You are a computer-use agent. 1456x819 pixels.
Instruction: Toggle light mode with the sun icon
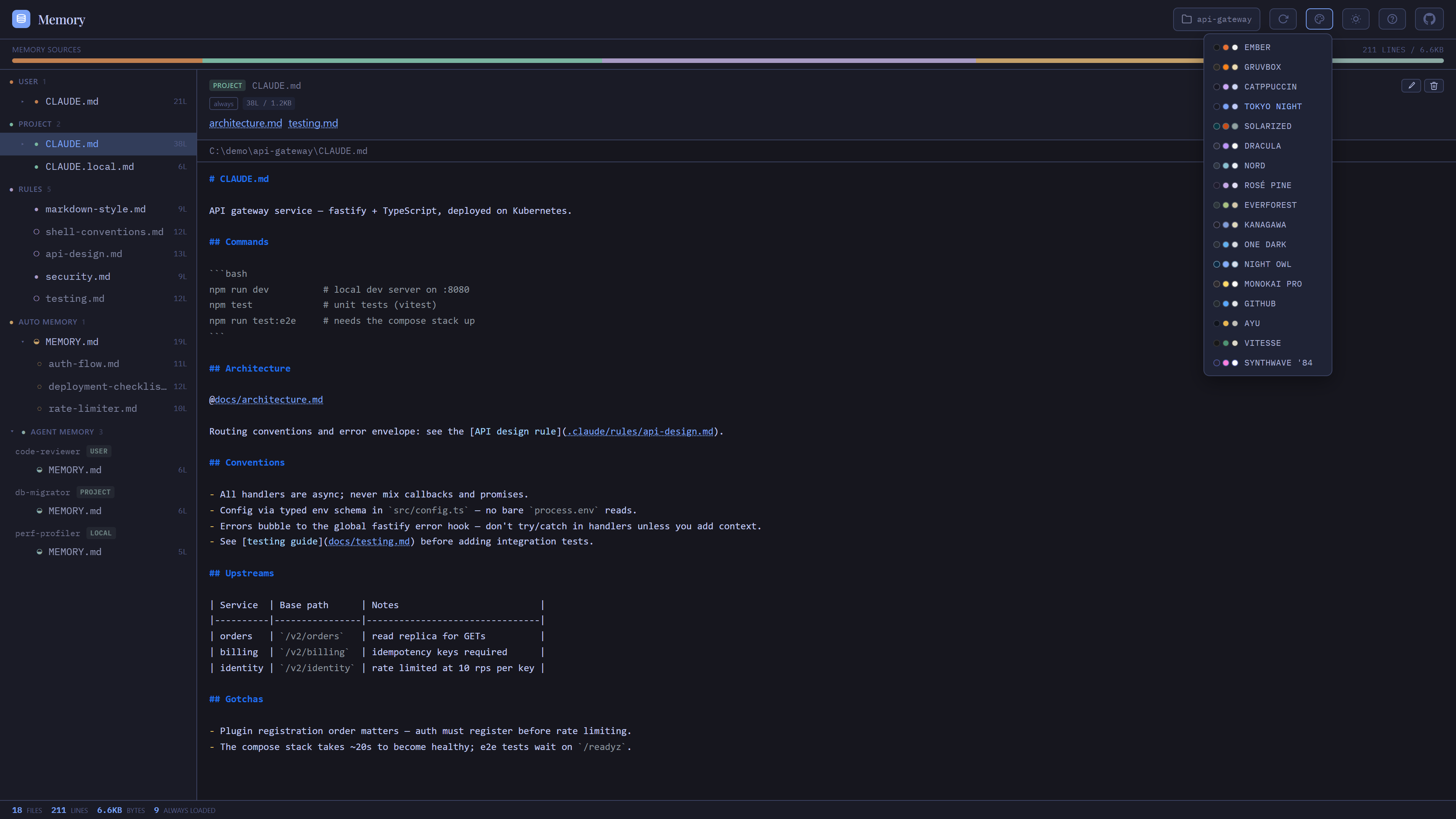click(1356, 19)
